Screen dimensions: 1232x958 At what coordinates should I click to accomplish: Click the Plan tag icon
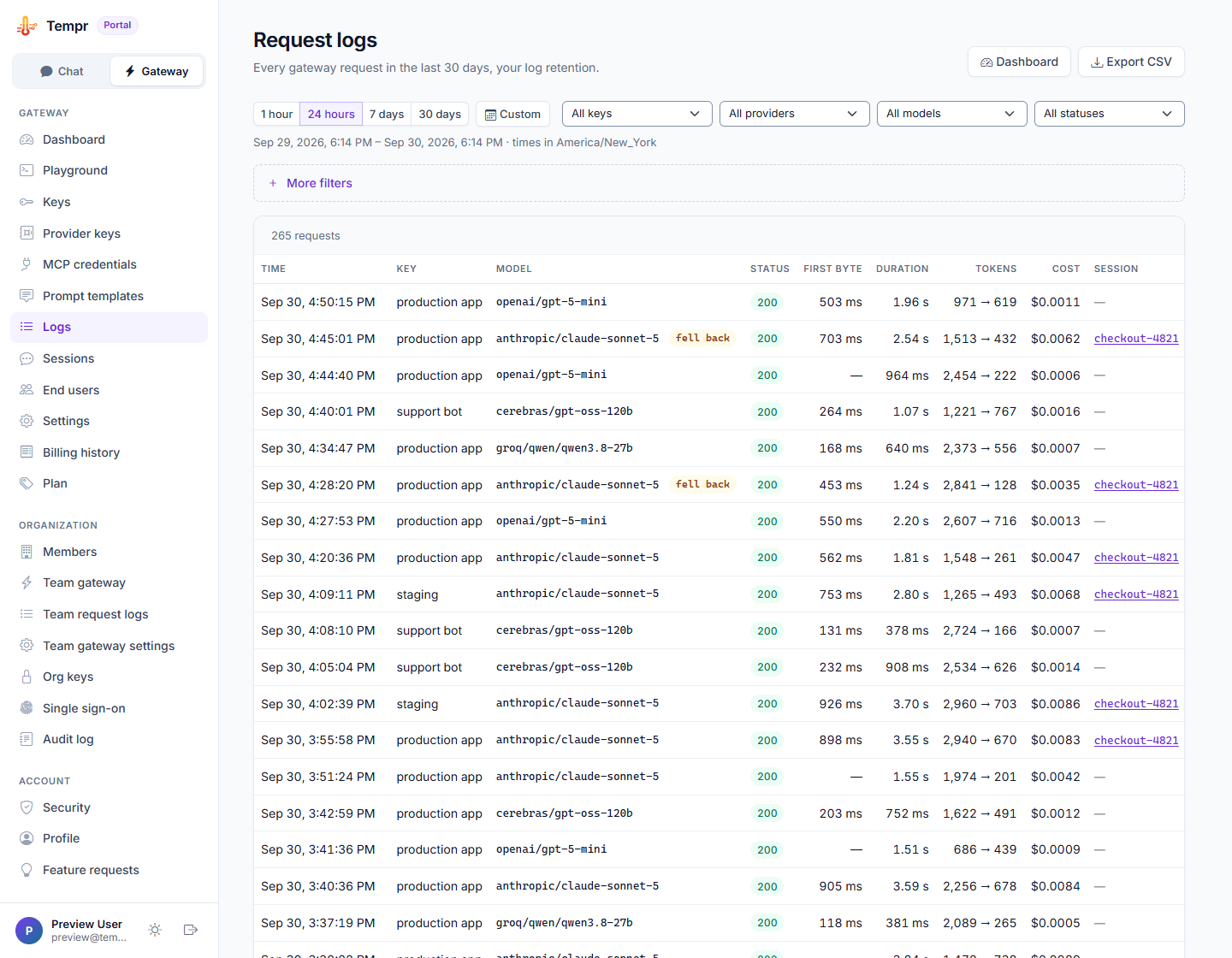click(x=27, y=483)
